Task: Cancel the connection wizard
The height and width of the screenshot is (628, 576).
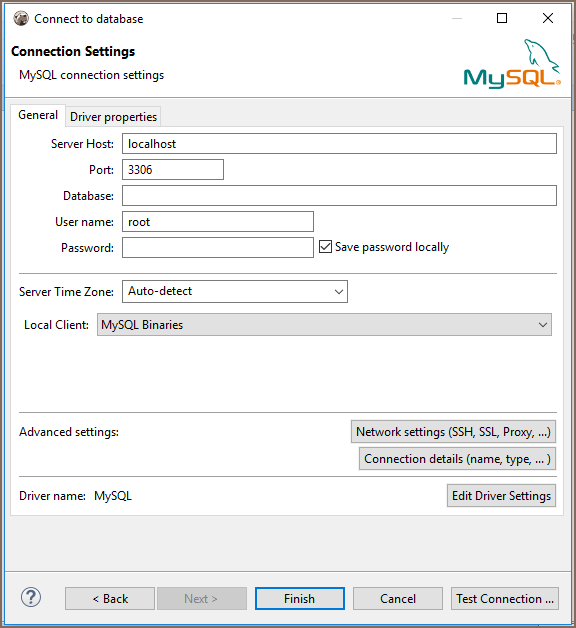Action: click(x=398, y=598)
